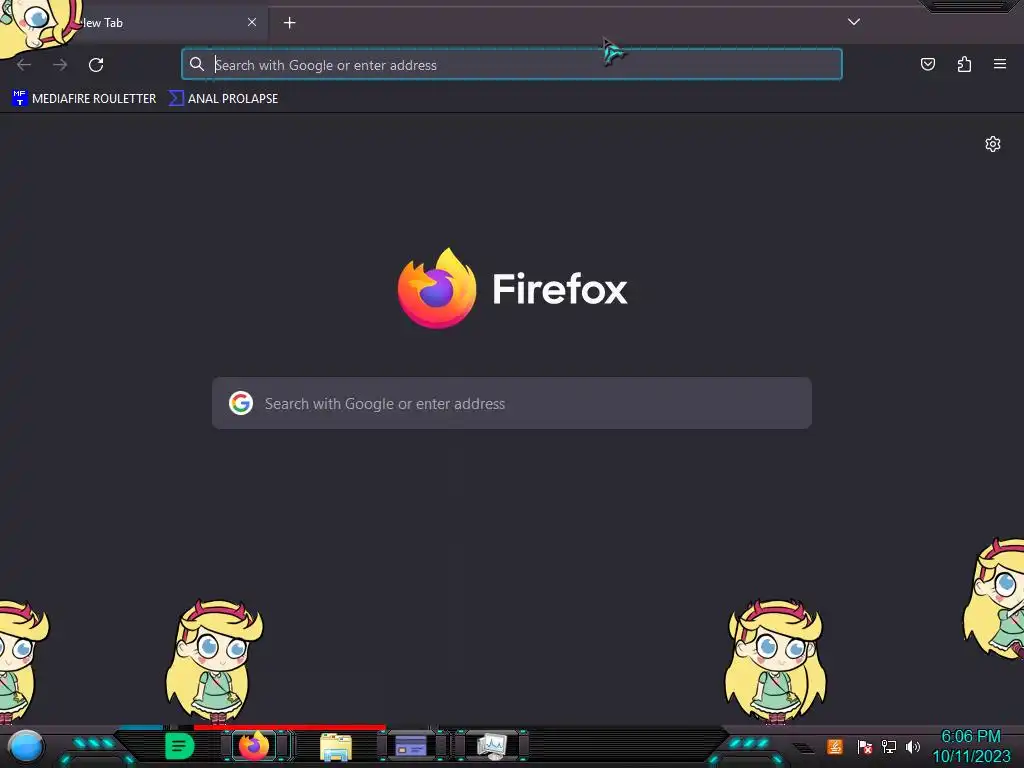Open the purple window app in taskbar
The image size is (1024, 768).
click(411, 745)
